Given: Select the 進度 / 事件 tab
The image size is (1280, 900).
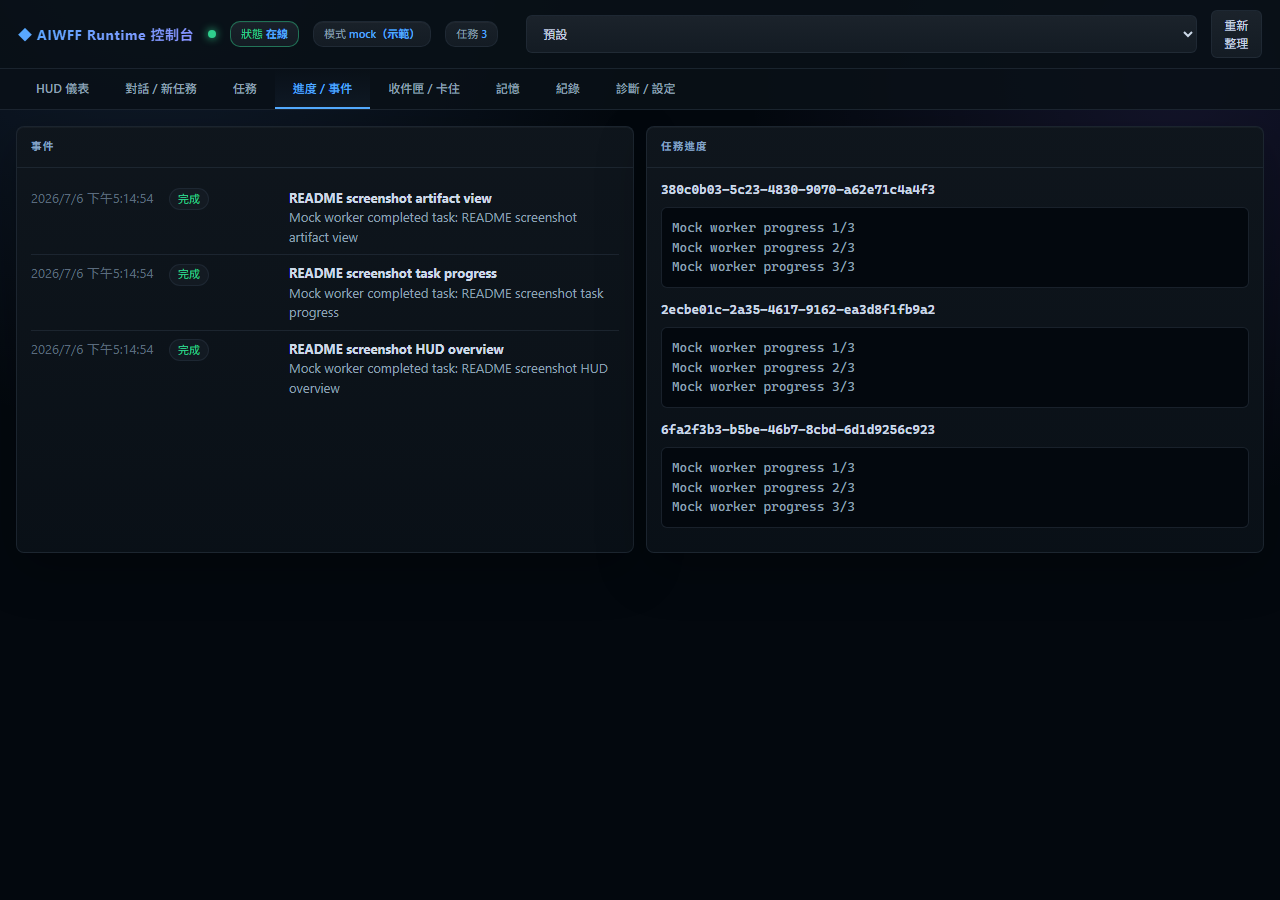Looking at the screenshot, I should tap(322, 89).
